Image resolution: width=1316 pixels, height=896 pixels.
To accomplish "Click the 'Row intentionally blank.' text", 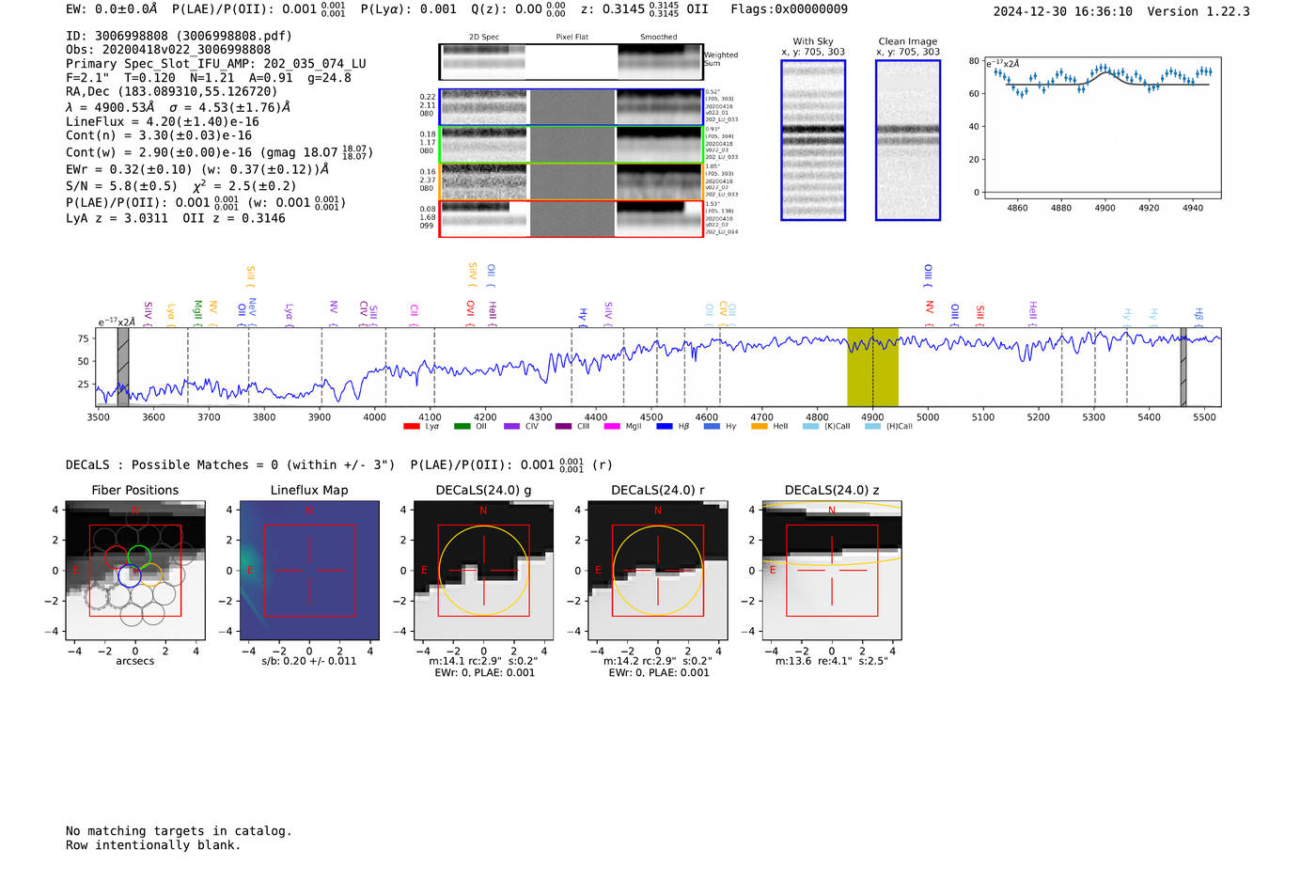I will pos(153,845).
